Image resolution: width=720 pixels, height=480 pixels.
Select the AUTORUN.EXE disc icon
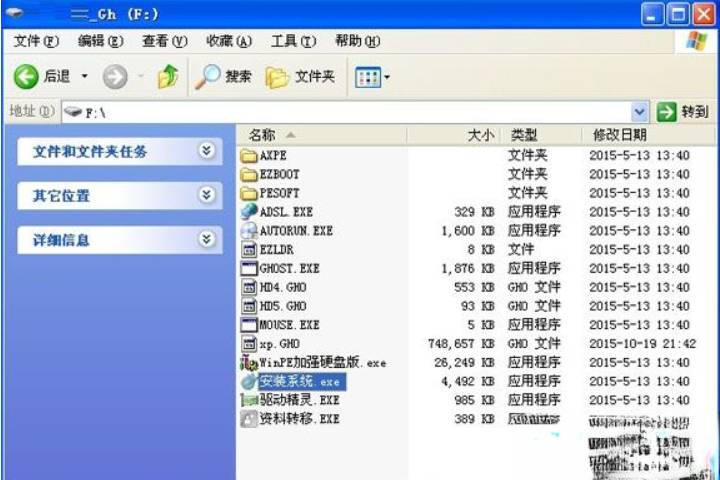[249, 231]
